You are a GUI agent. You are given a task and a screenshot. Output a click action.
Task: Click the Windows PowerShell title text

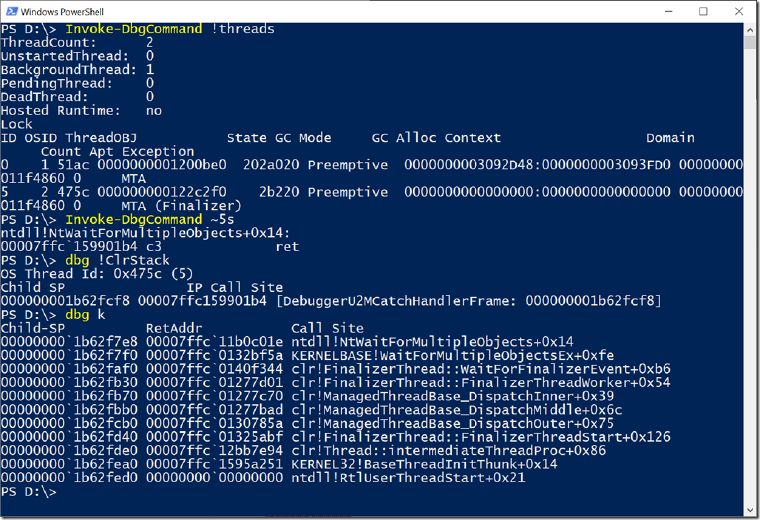[x=62, y=12]
